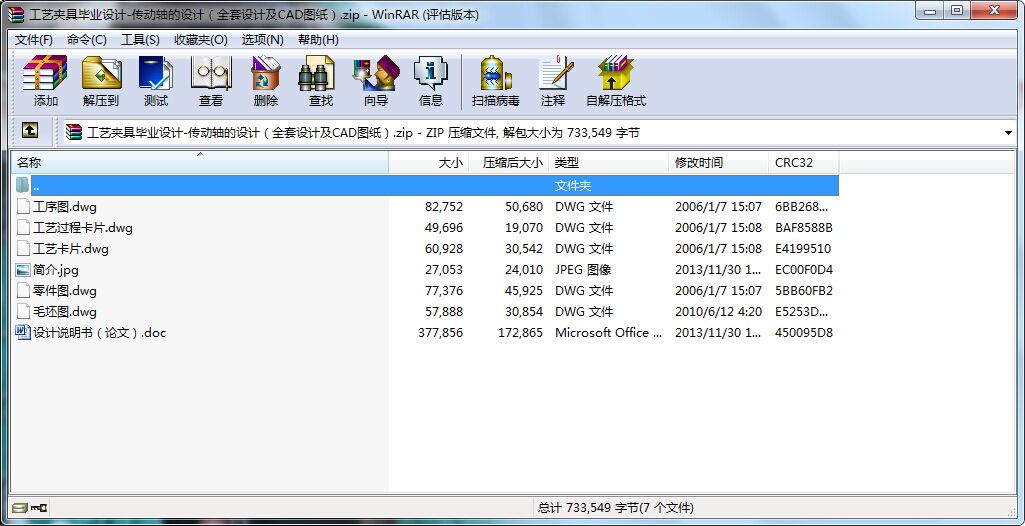Click the CRC32 value E4199510
The image size is (1025, 526).
(x=803, y=248)
